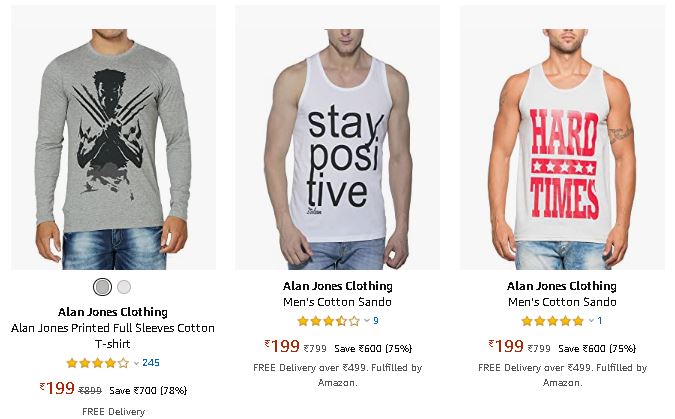Viewport: 675px width, 419px height.
Task: Open the grey Wolverine print t-shirt image
Action: [113, 137]
